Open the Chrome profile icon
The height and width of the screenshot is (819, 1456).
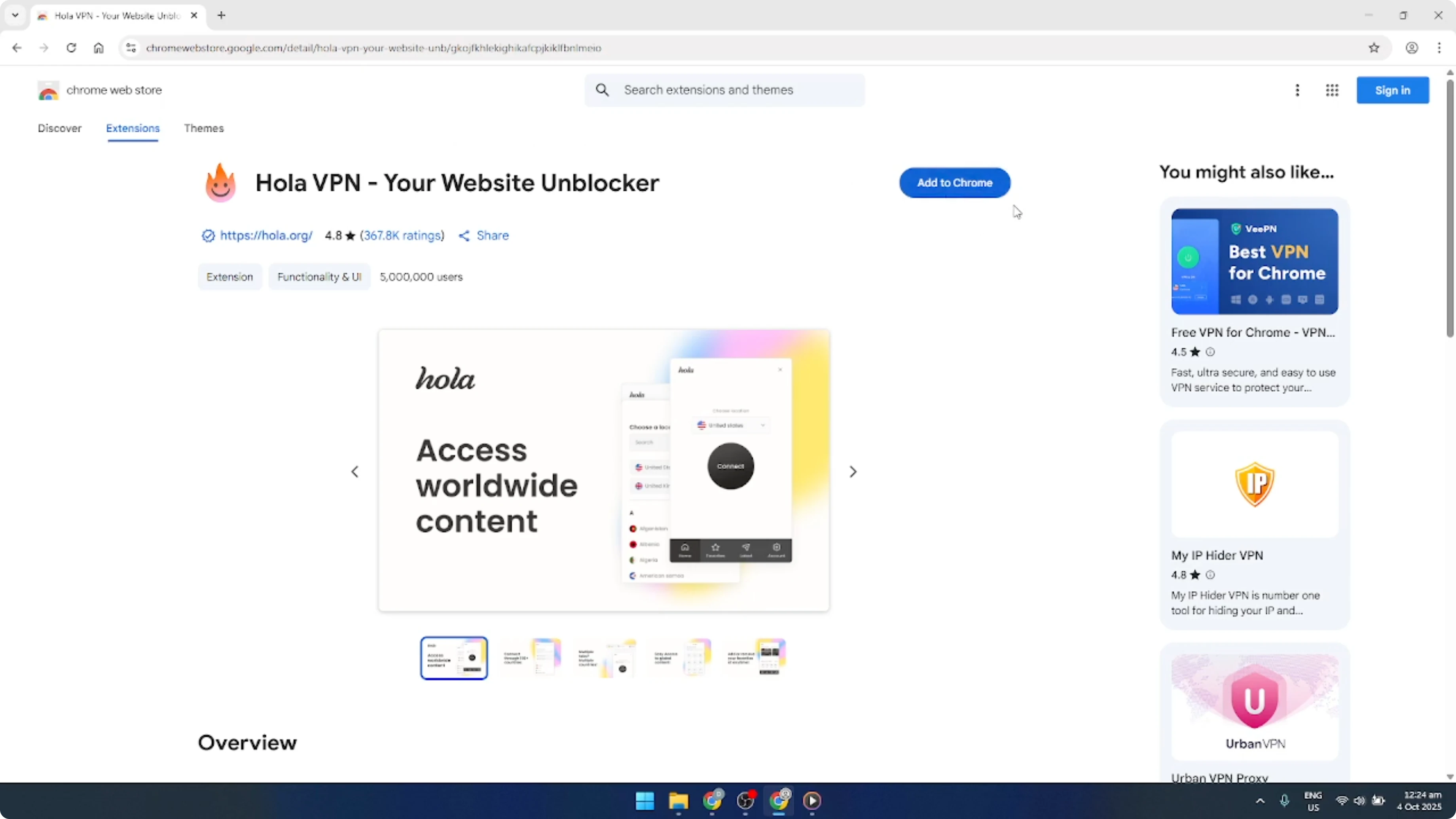pyautogui.click(x=1412, y=48)
